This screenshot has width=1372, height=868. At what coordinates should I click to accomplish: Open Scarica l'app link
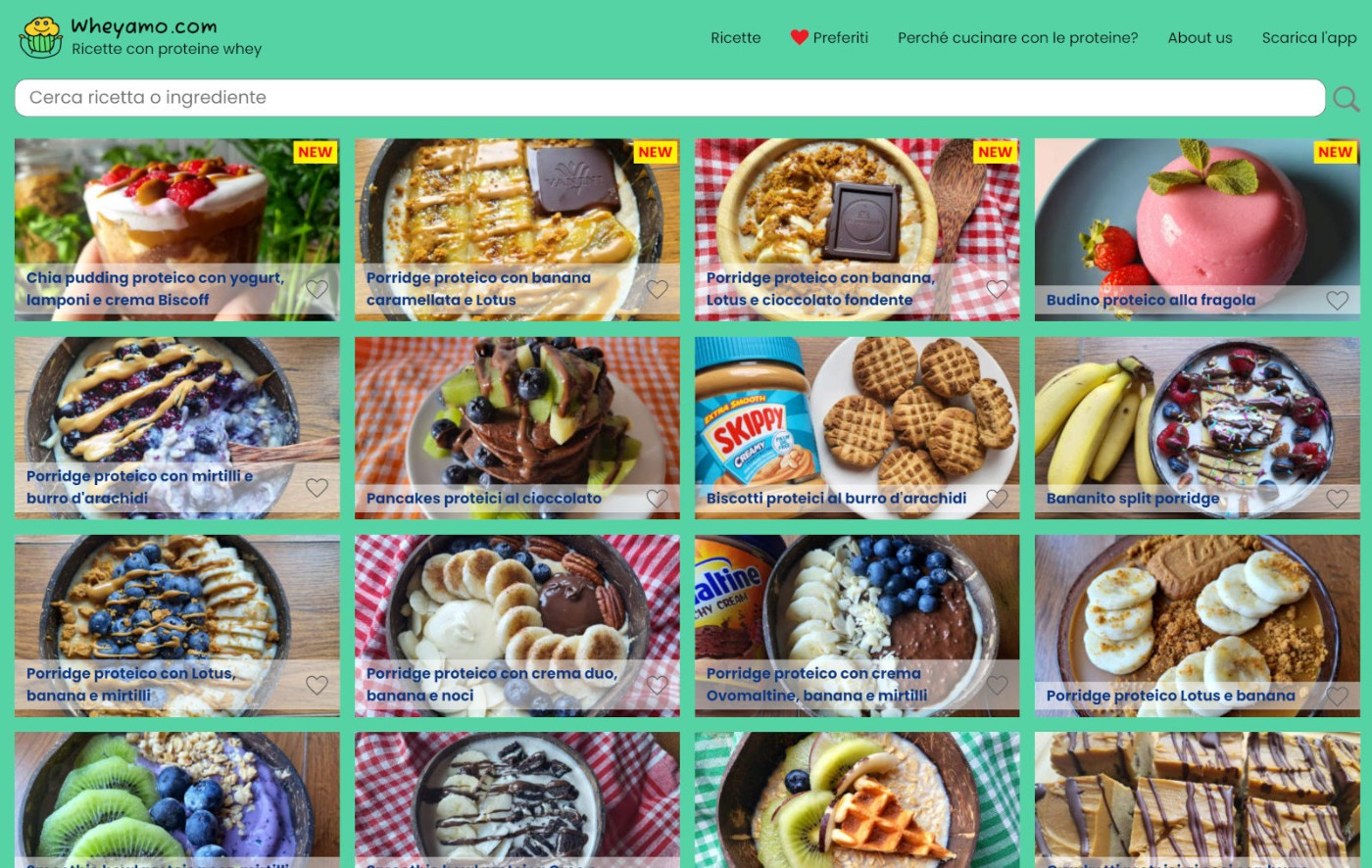(x=1309, y=37)
